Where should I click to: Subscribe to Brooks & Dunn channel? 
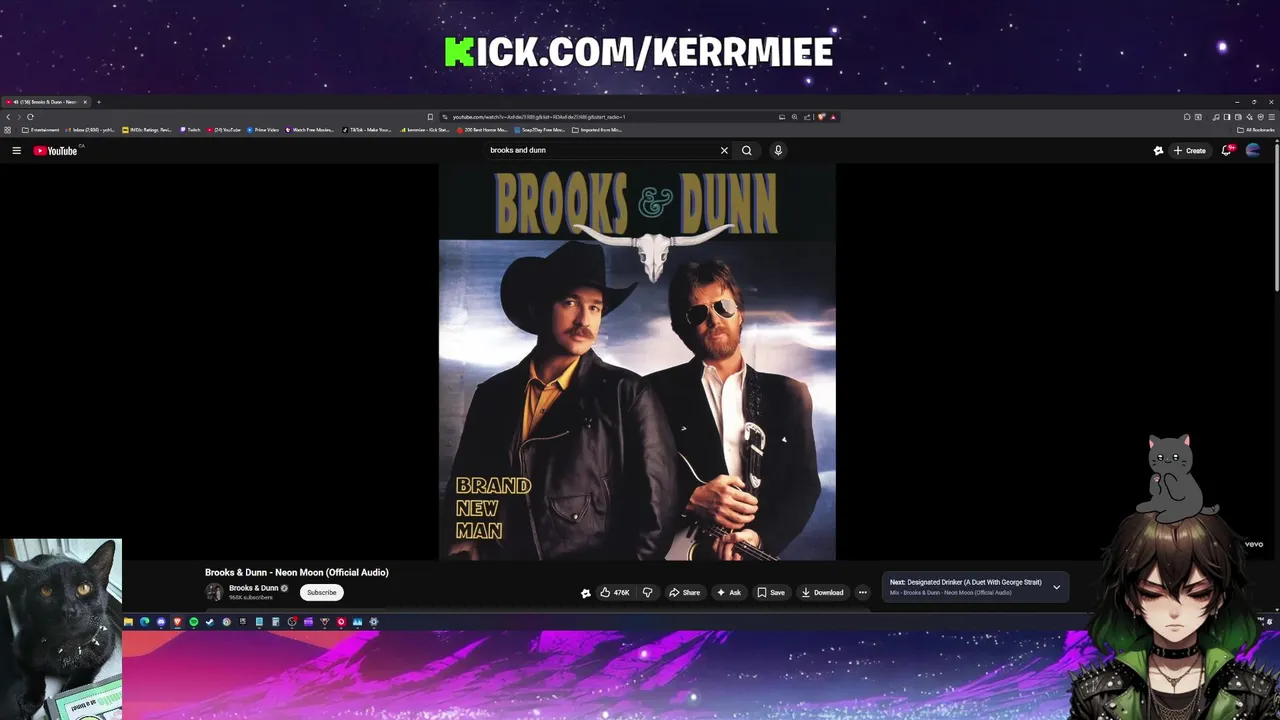tap(322, 592)
